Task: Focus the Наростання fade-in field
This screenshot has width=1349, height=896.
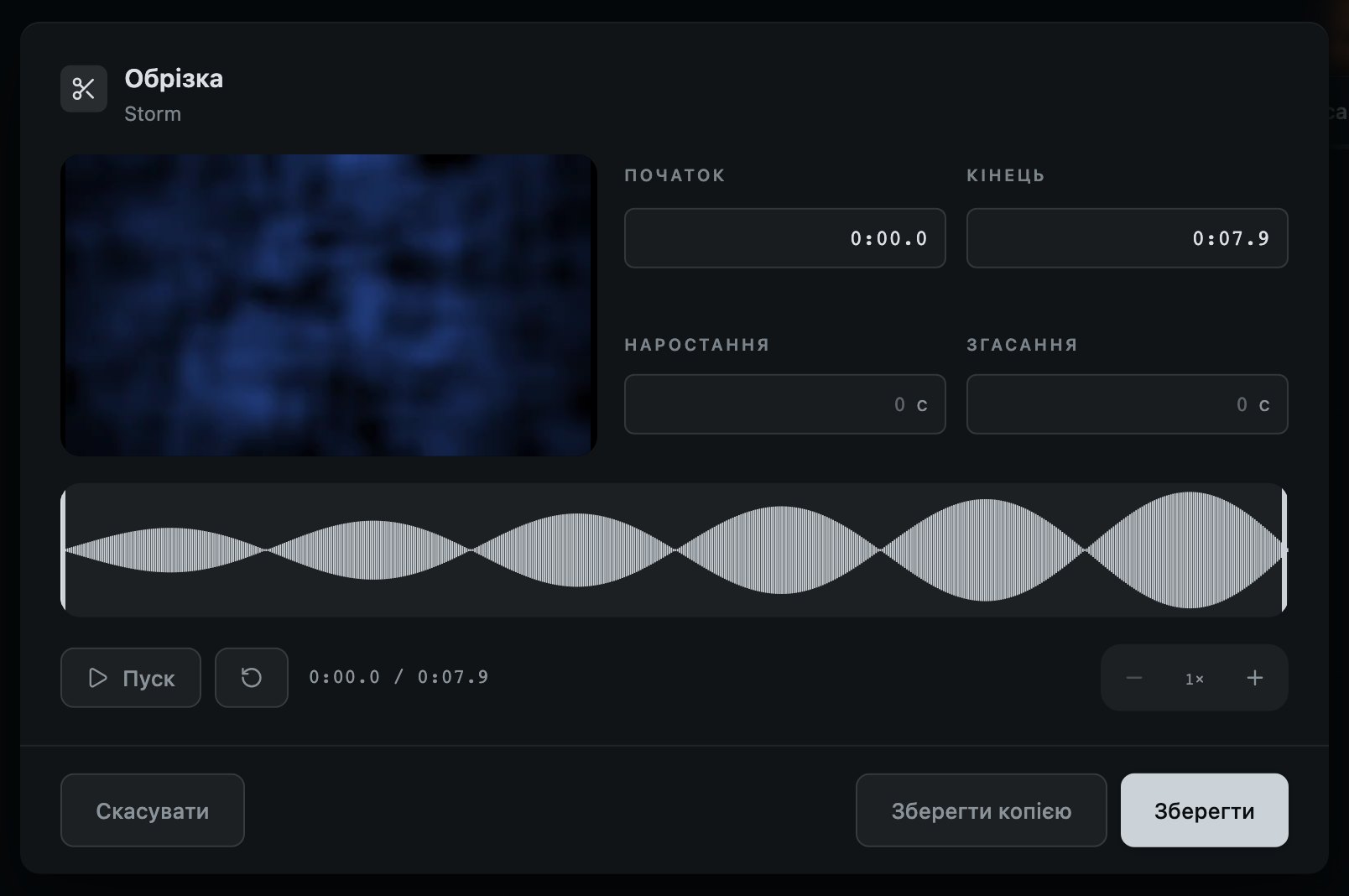Action: tap(785, 404)
